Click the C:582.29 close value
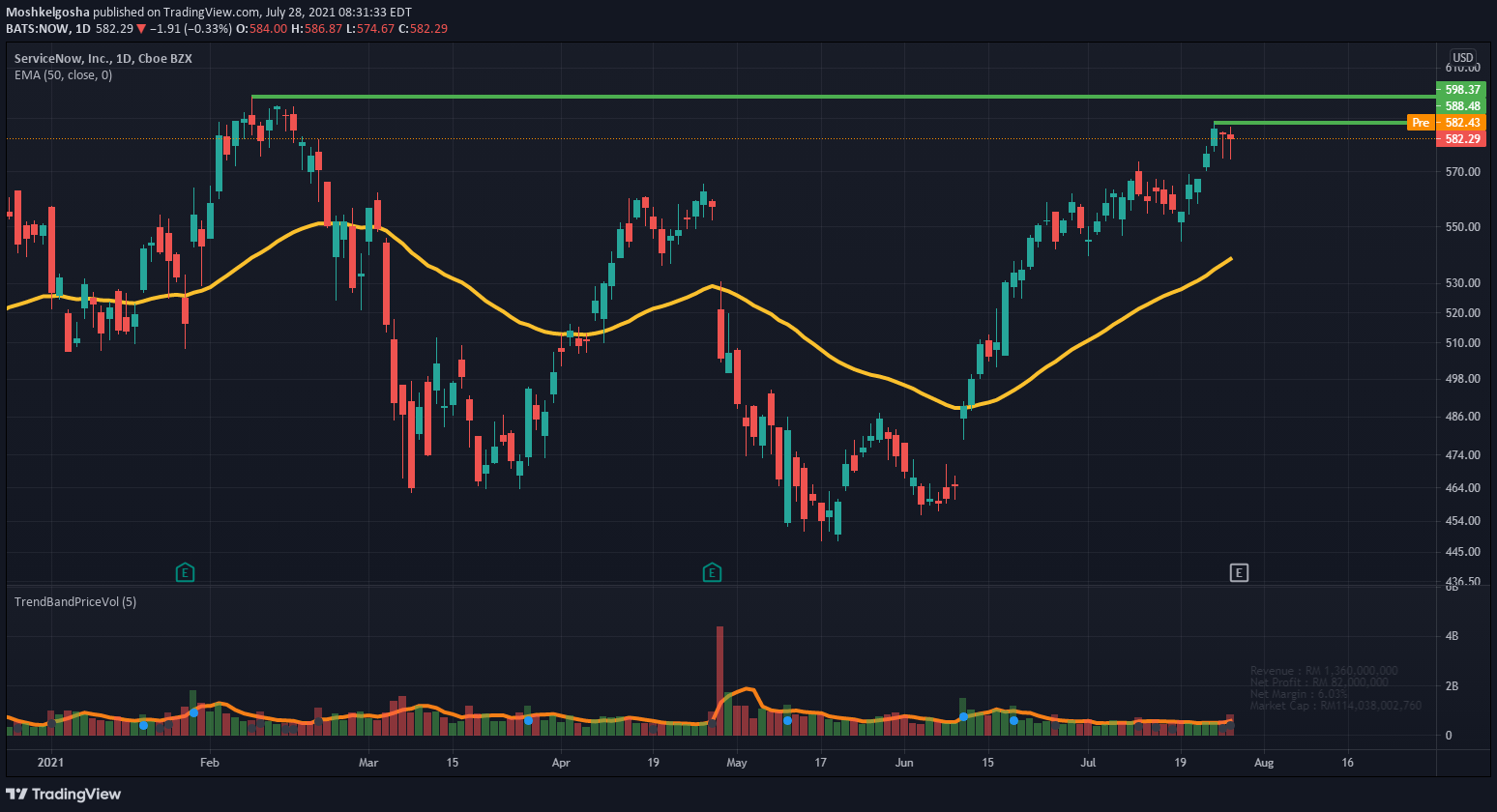Viewport: 1497px width, 812px height. tap(424, 29)
